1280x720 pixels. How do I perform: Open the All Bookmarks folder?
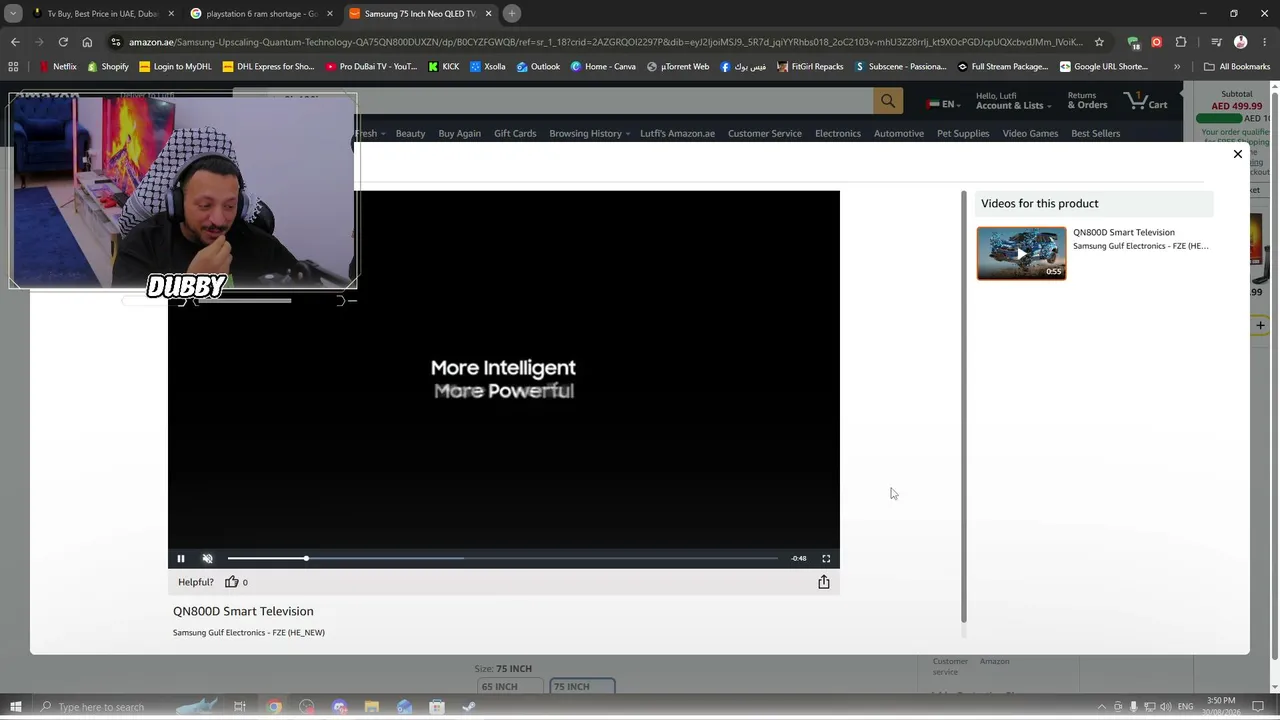coord(1237,67)
